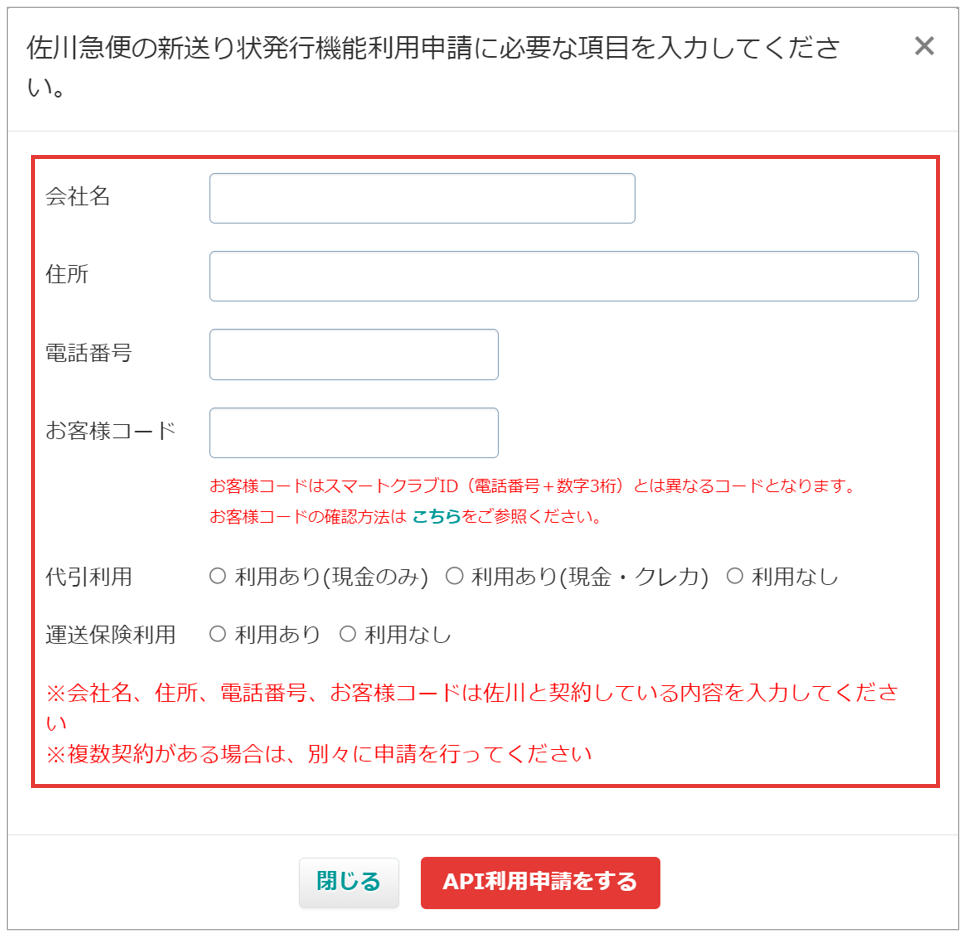Click the 電話番号 label text

[x=89, y=353]
